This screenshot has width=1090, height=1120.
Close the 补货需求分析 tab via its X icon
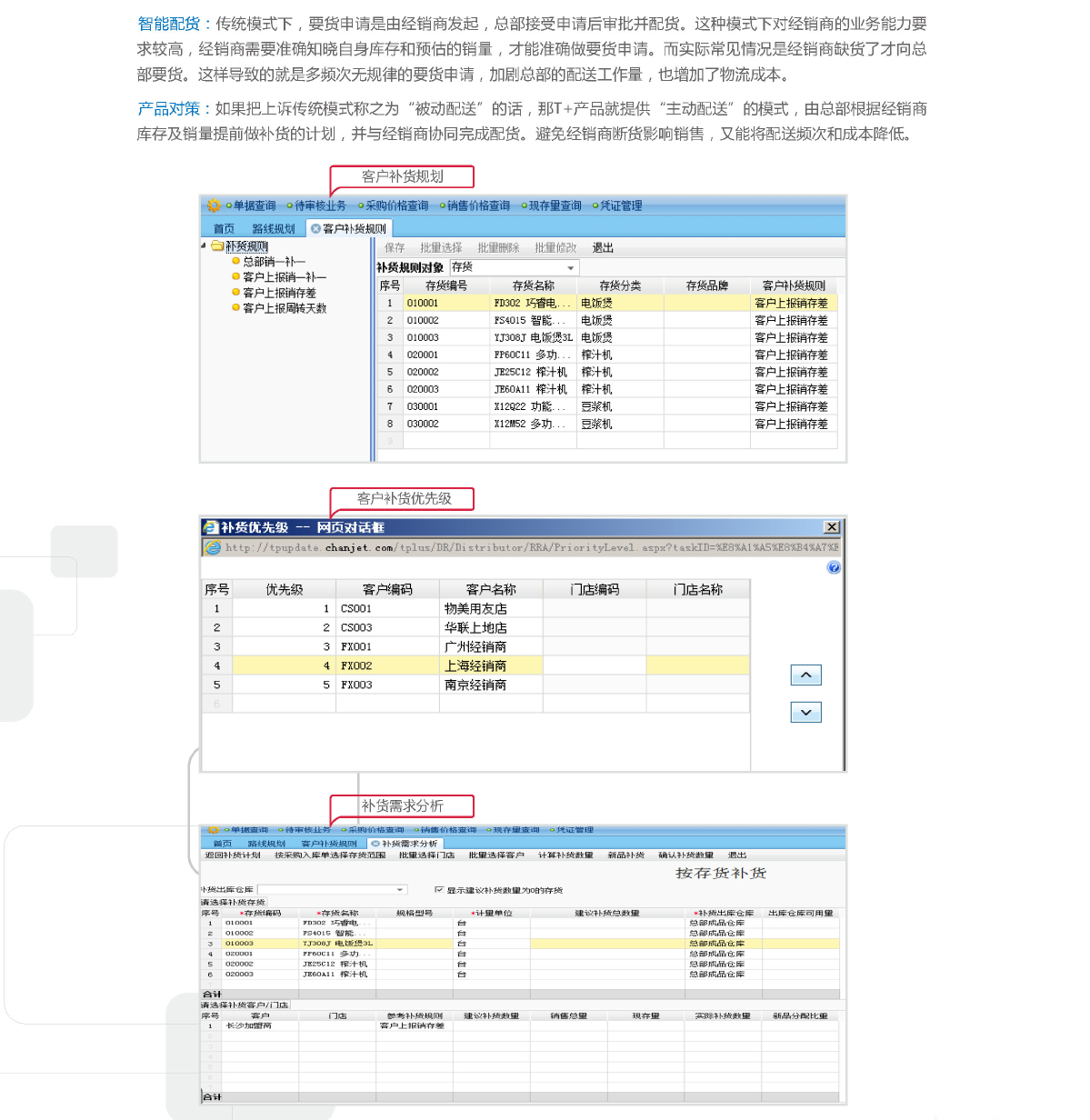(x=375, y=844)
